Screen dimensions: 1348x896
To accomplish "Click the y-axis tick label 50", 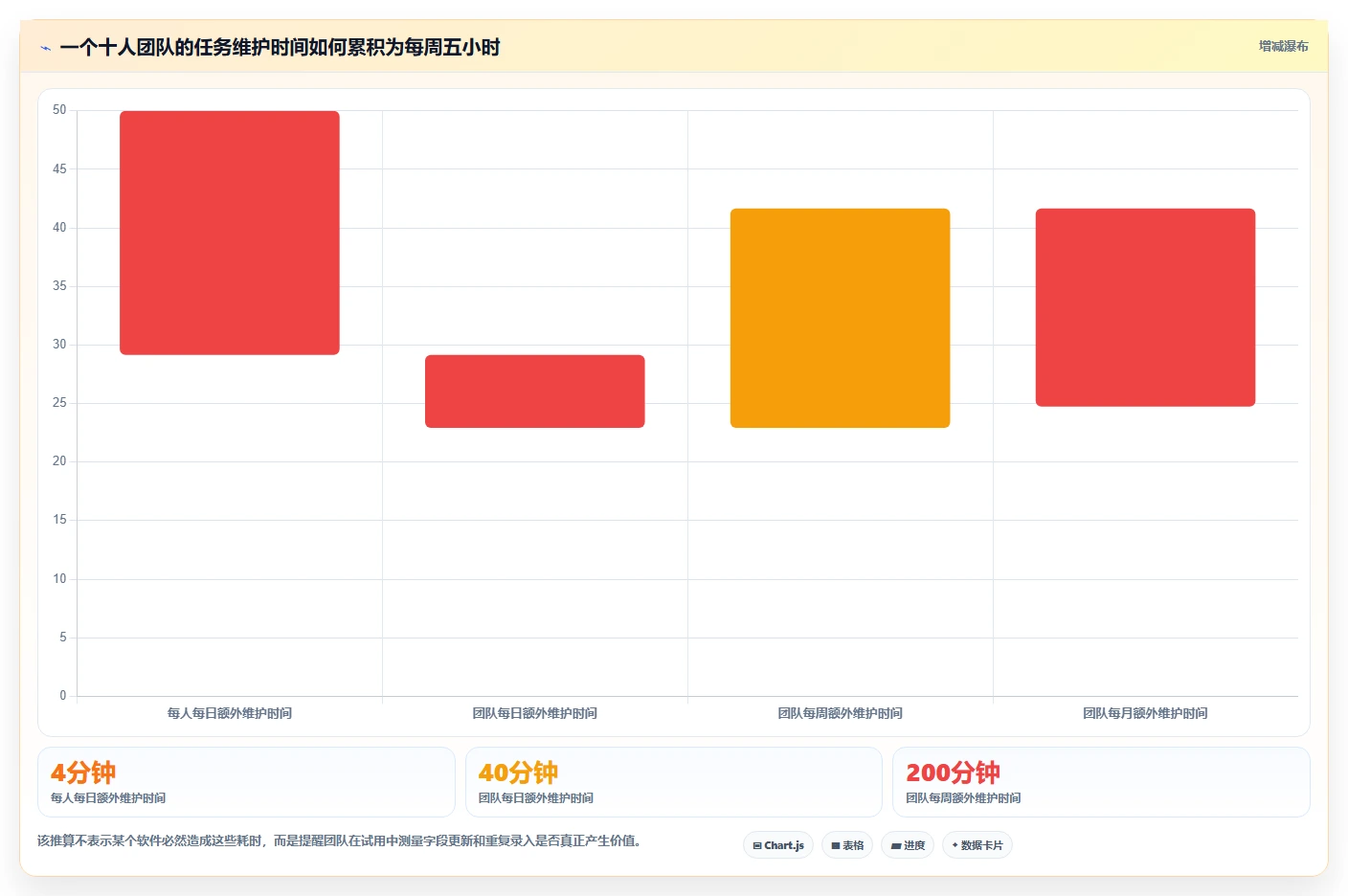I will pyautogui.click(x=59, y=110).
